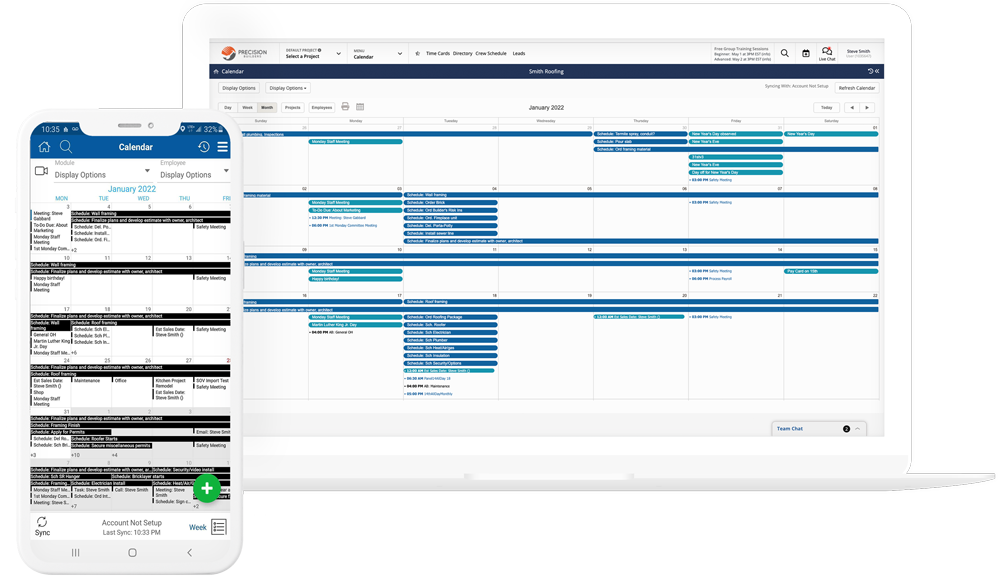The height and width of the screenshot is (580, 1000).
Task: Select the Month view button
Action: click(267, 107)
